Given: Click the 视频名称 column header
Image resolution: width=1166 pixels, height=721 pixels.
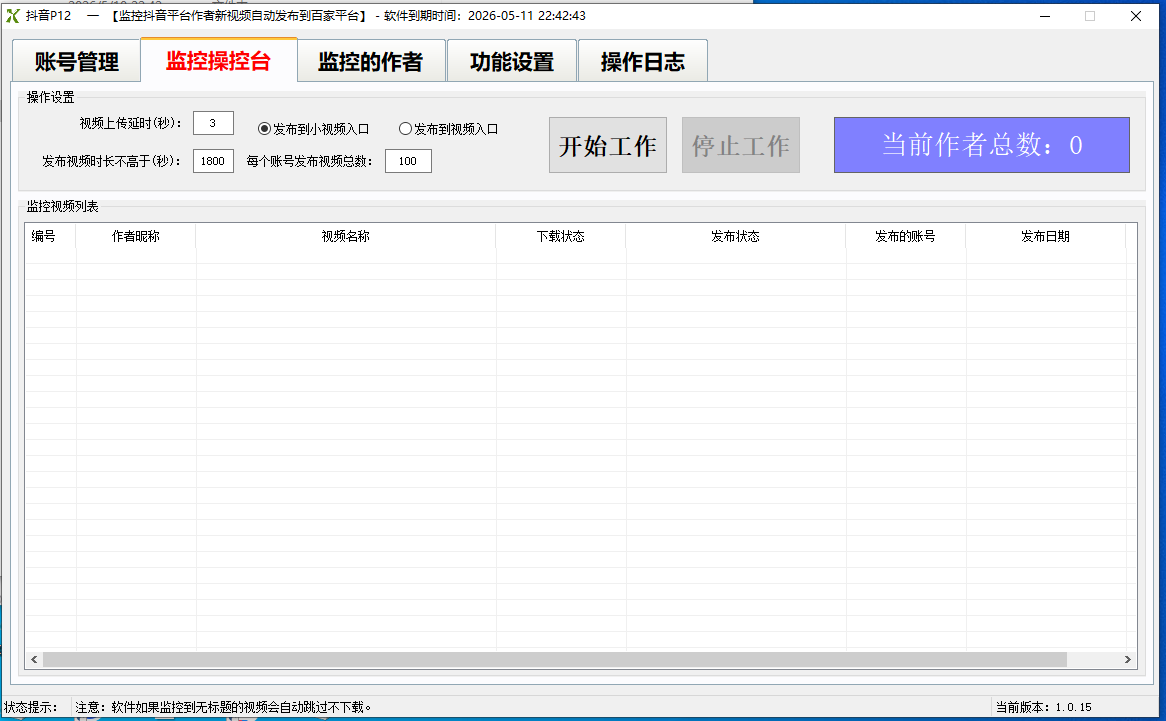Looking at the screenshot, I should click(346, 236).
